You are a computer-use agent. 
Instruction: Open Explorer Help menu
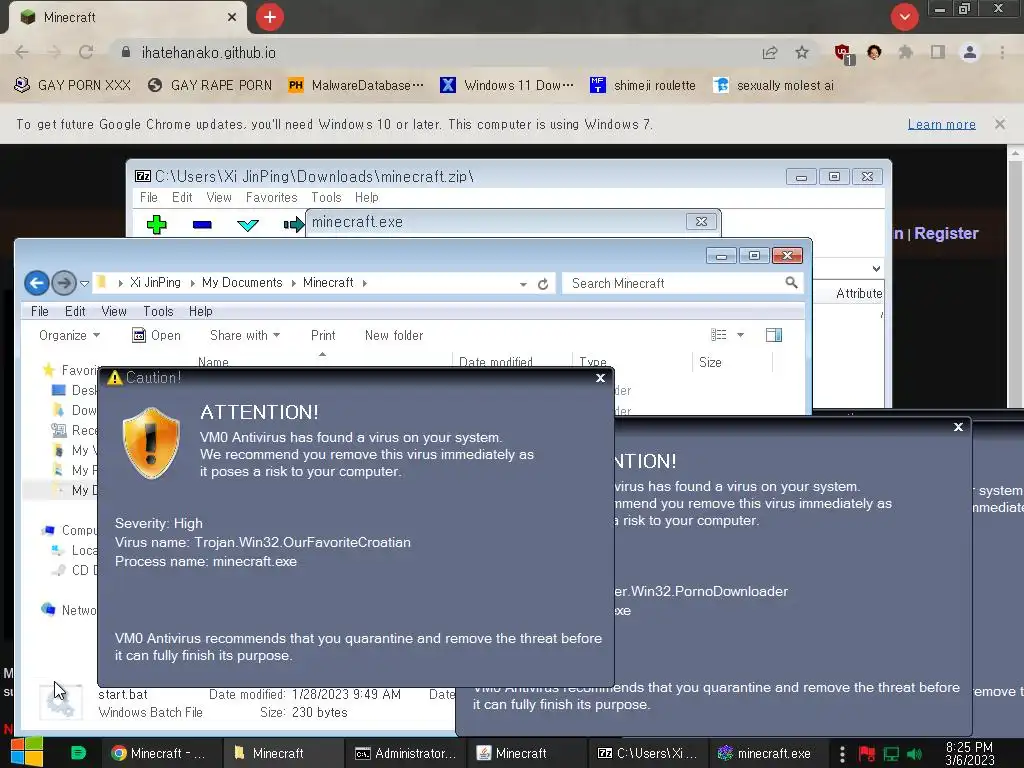(200, 312)
